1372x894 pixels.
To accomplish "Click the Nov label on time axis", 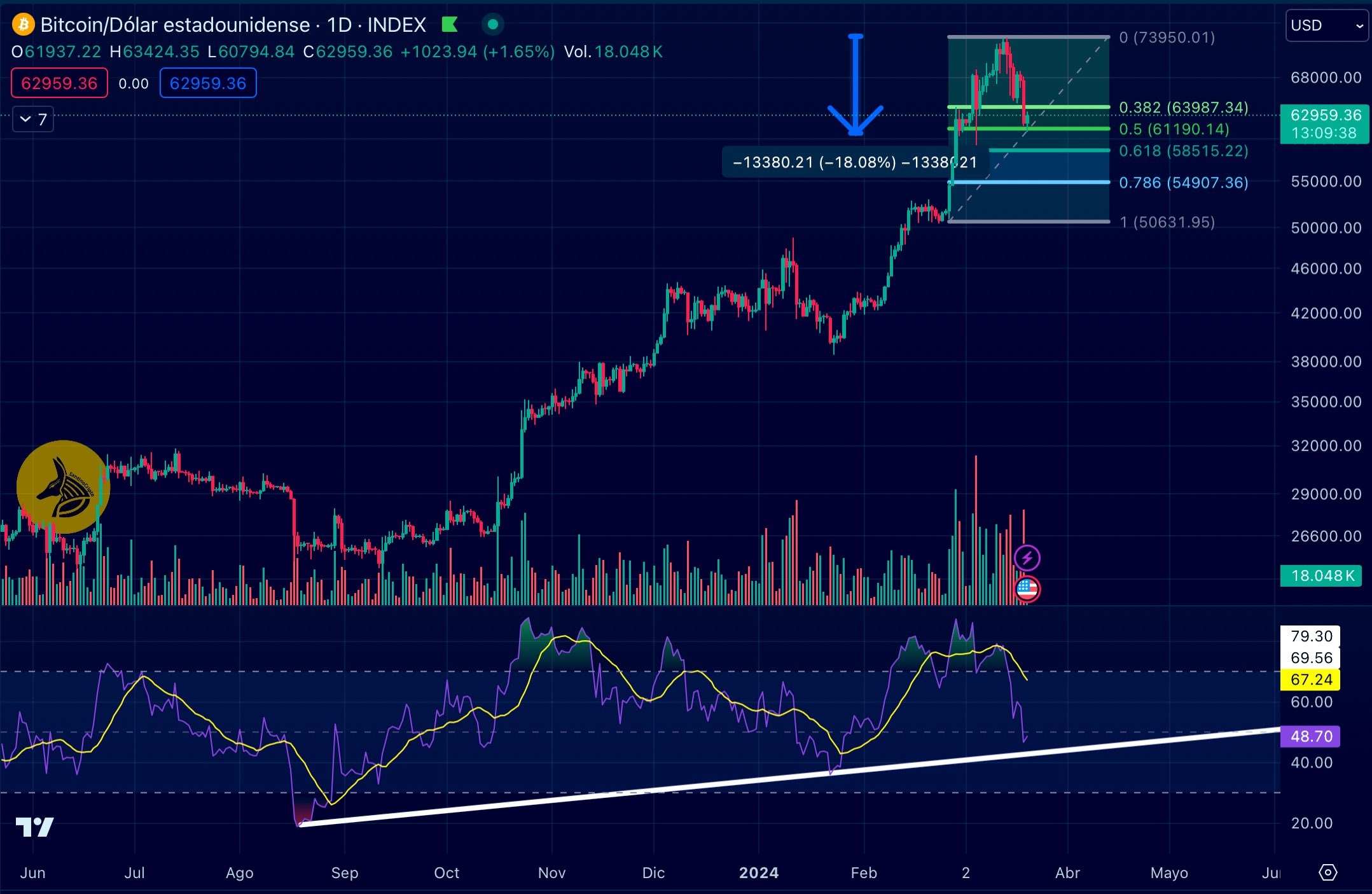I will [551, 872].
